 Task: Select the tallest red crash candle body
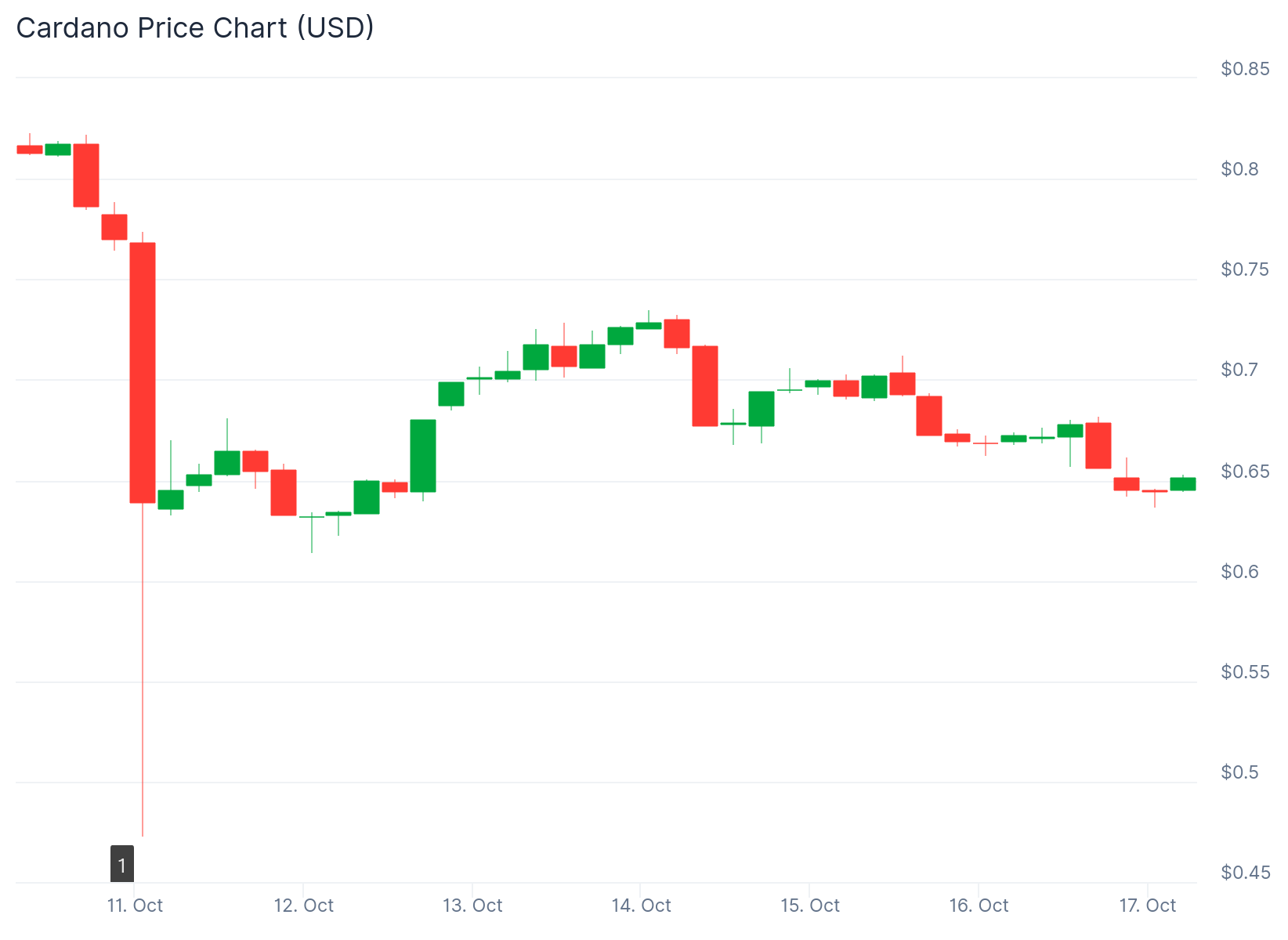point(143,372)
